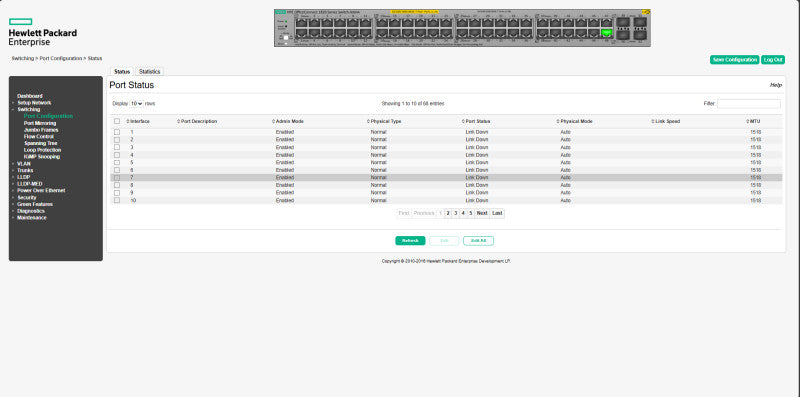Click sort arrows beside Physical Mode header
This screenshot has width=800, height=397.
tap(558, 121)
